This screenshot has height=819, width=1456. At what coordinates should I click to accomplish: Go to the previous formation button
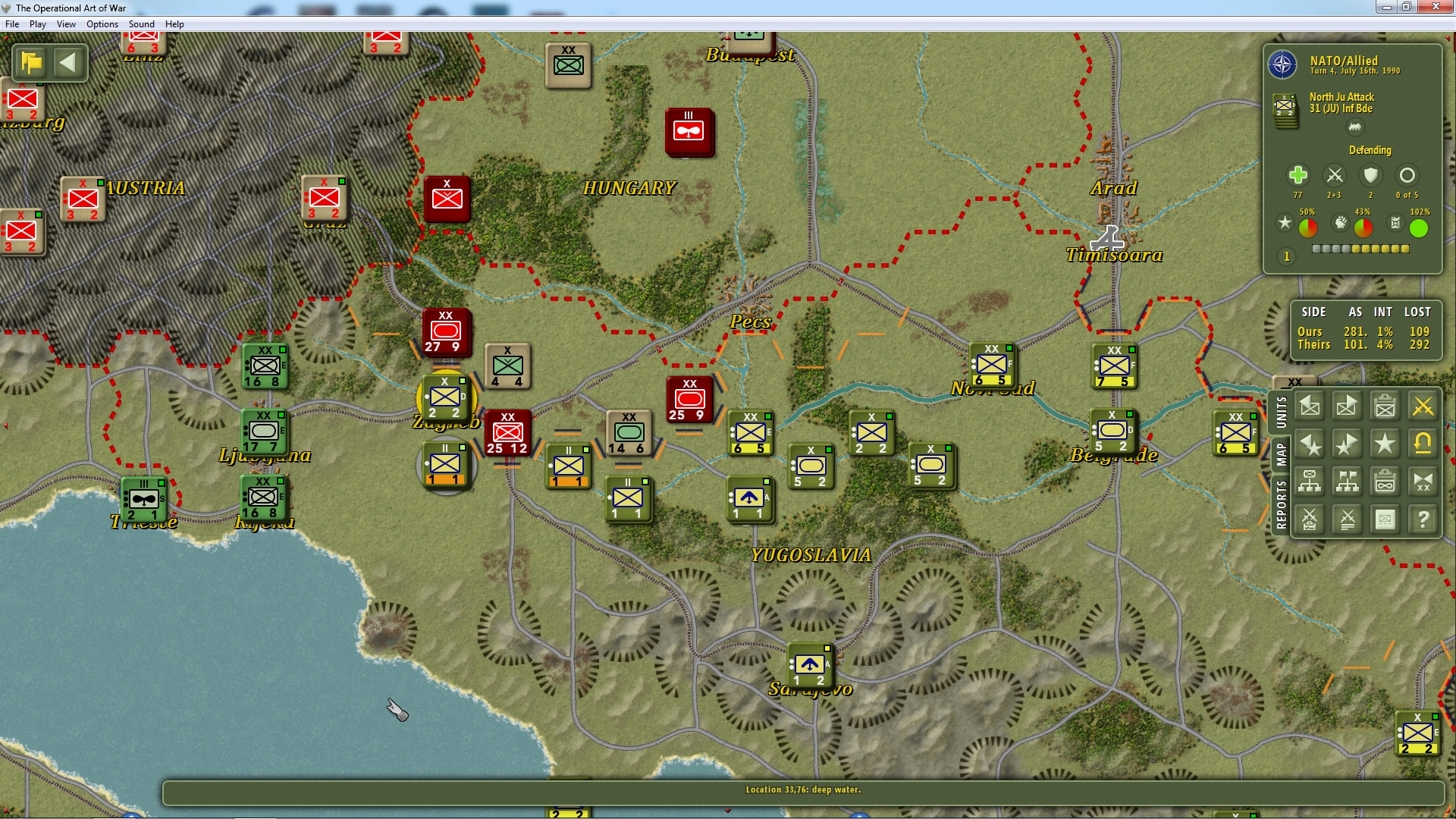pos(1310,444)
